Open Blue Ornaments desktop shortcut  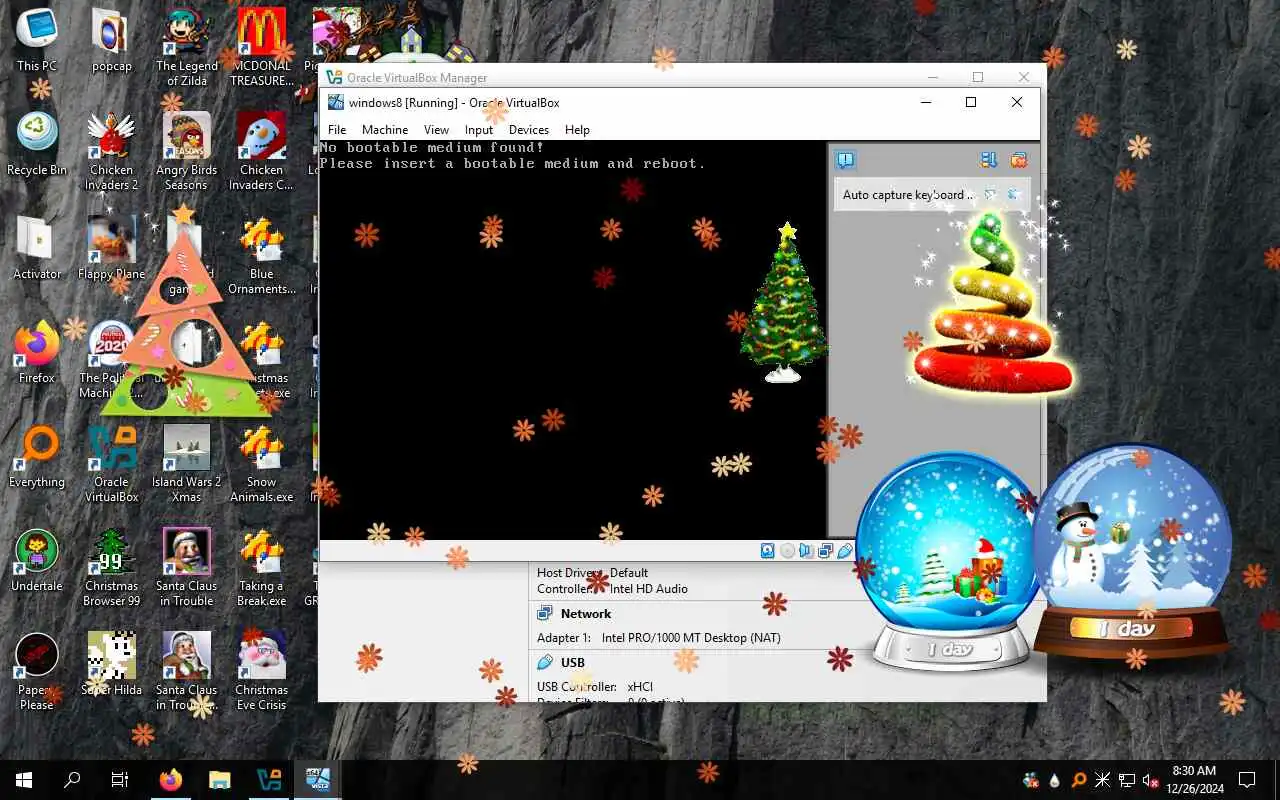pos(262,255)
